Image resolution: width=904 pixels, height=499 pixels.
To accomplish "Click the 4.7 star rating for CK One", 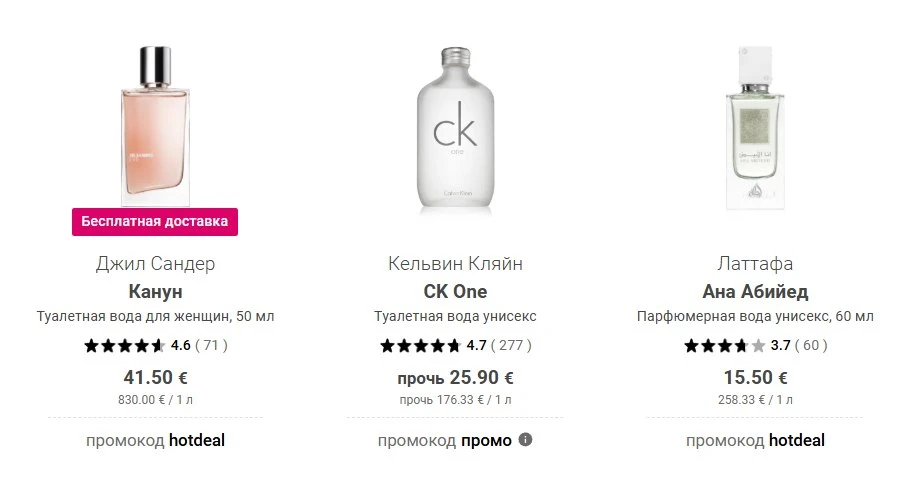I will pyautogui.click(x=434, y=345).
